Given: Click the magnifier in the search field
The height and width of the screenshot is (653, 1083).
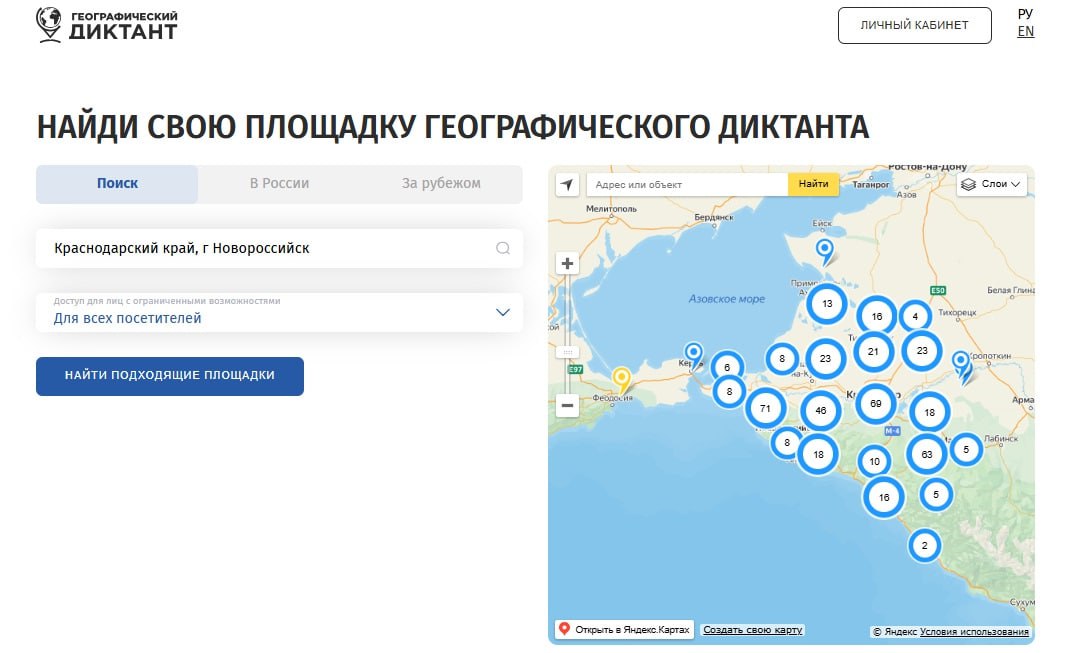Looking at the screenshot, I should [502, 248].
